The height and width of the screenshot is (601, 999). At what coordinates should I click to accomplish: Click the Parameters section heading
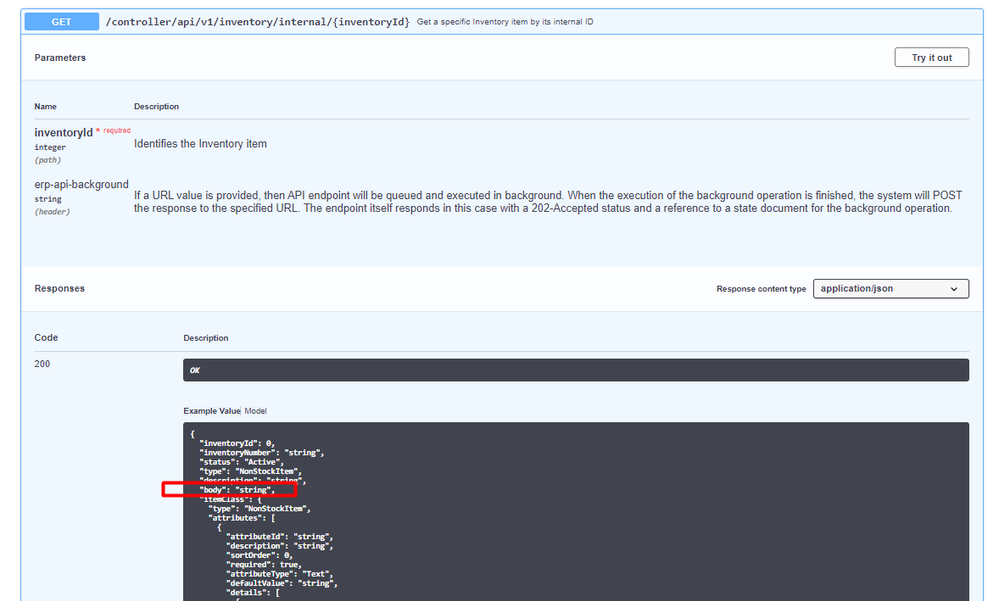coord(60,57)
